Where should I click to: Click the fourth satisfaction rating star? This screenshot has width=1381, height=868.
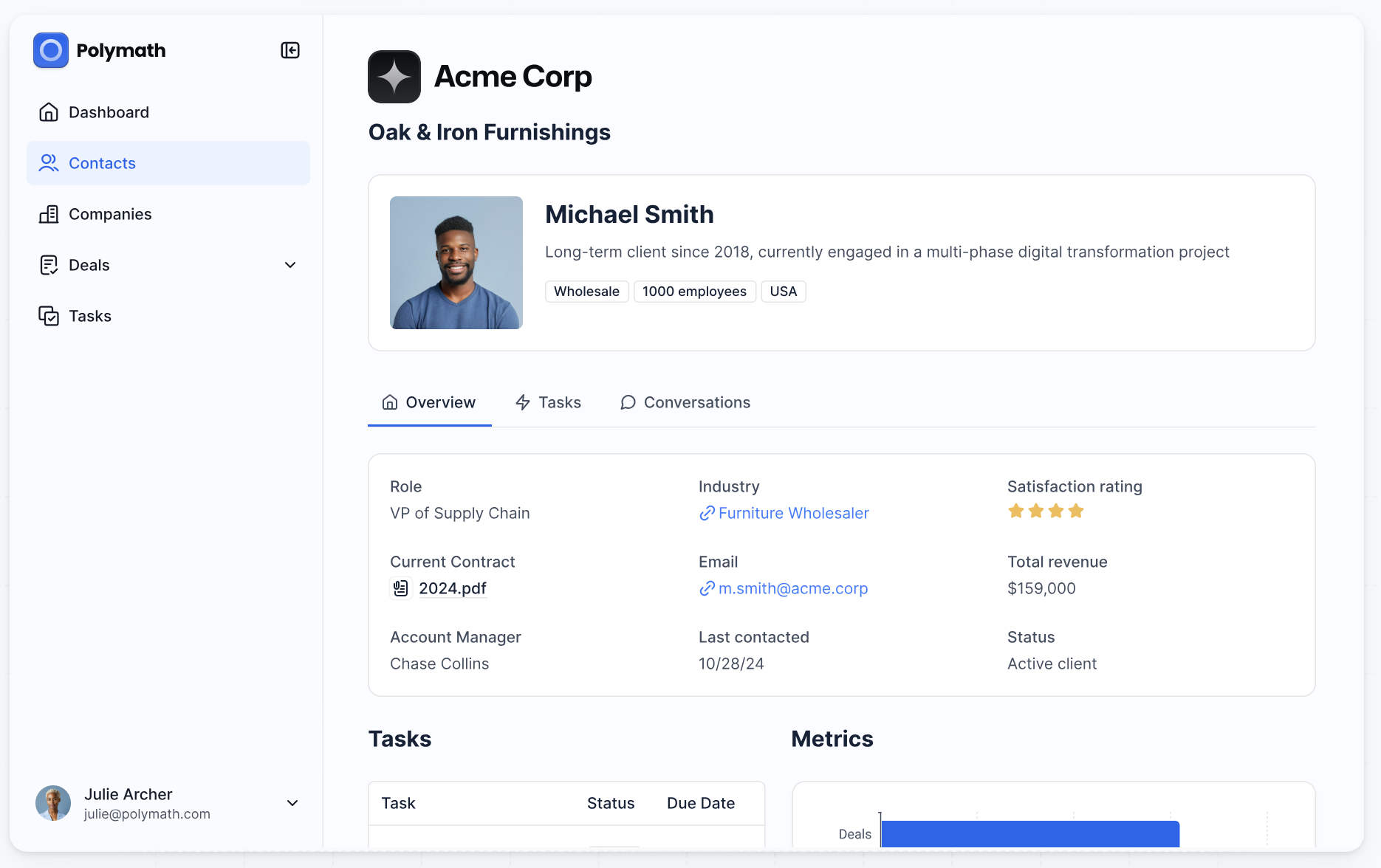(x=1076, y=511)
